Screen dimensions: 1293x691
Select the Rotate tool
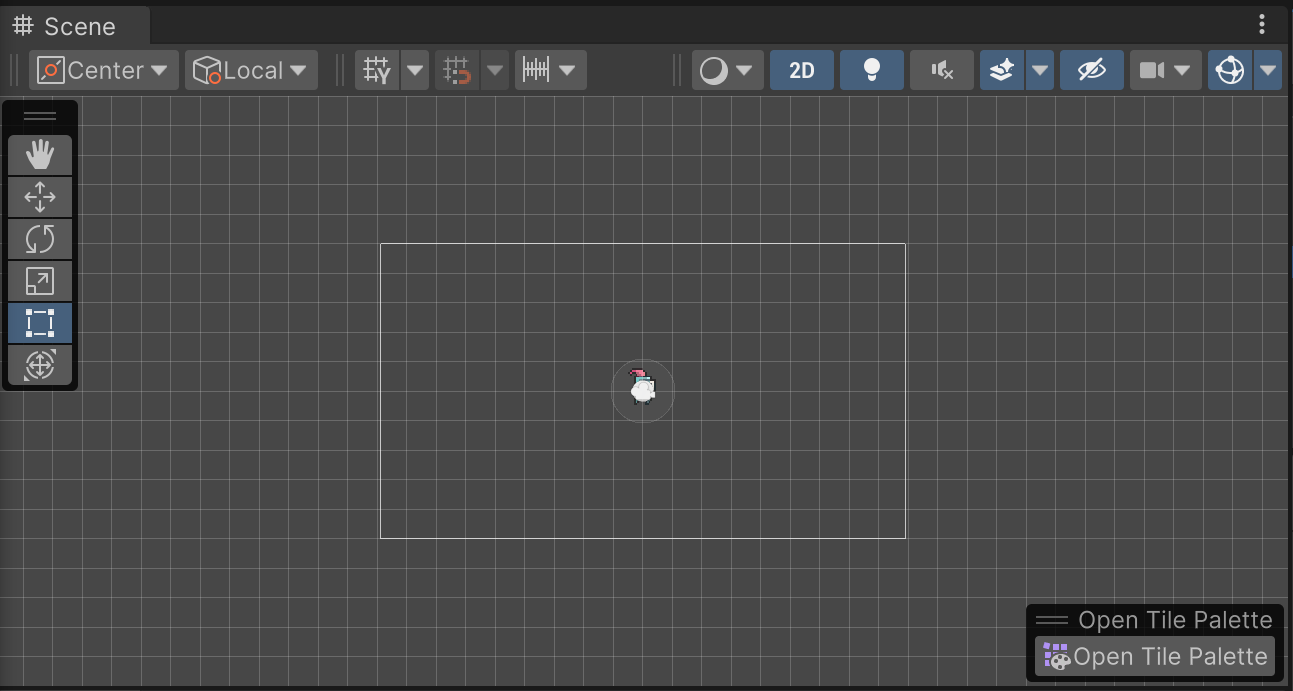(40, 239)
